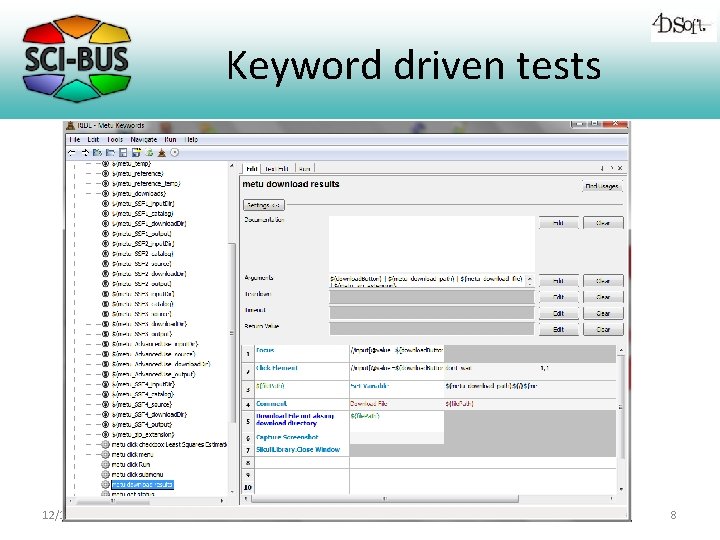Collapse the Settings section button
Image resolution: width=720 pixels, height=540 pixels.
(264, 205)
